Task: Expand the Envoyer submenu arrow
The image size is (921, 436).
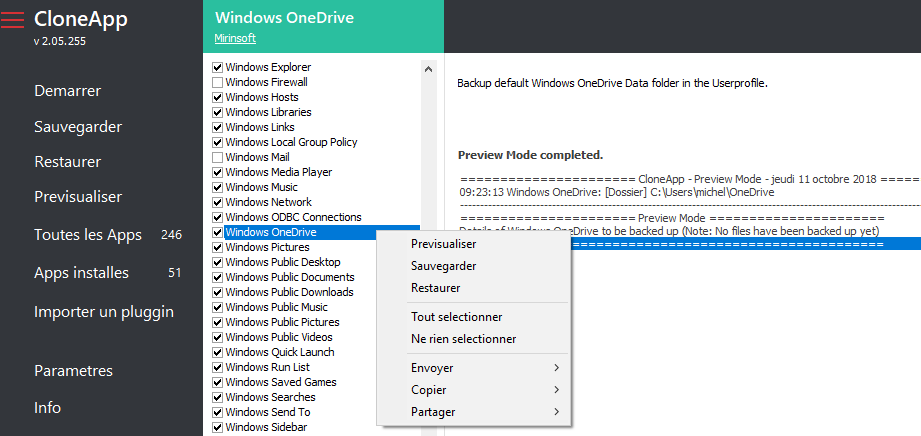Action: (556, 368)
